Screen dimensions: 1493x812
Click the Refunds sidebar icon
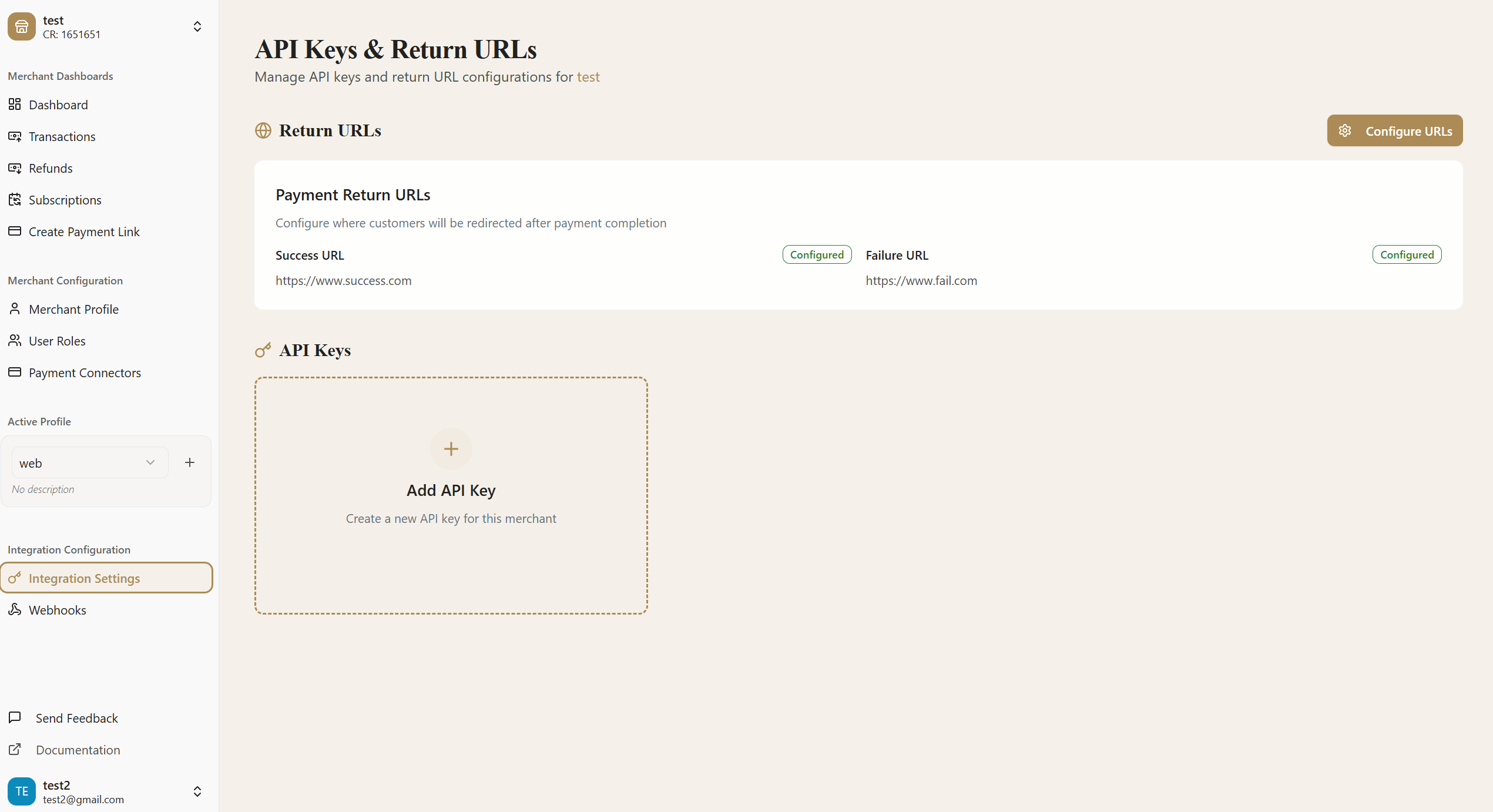[x=15, y=168]
